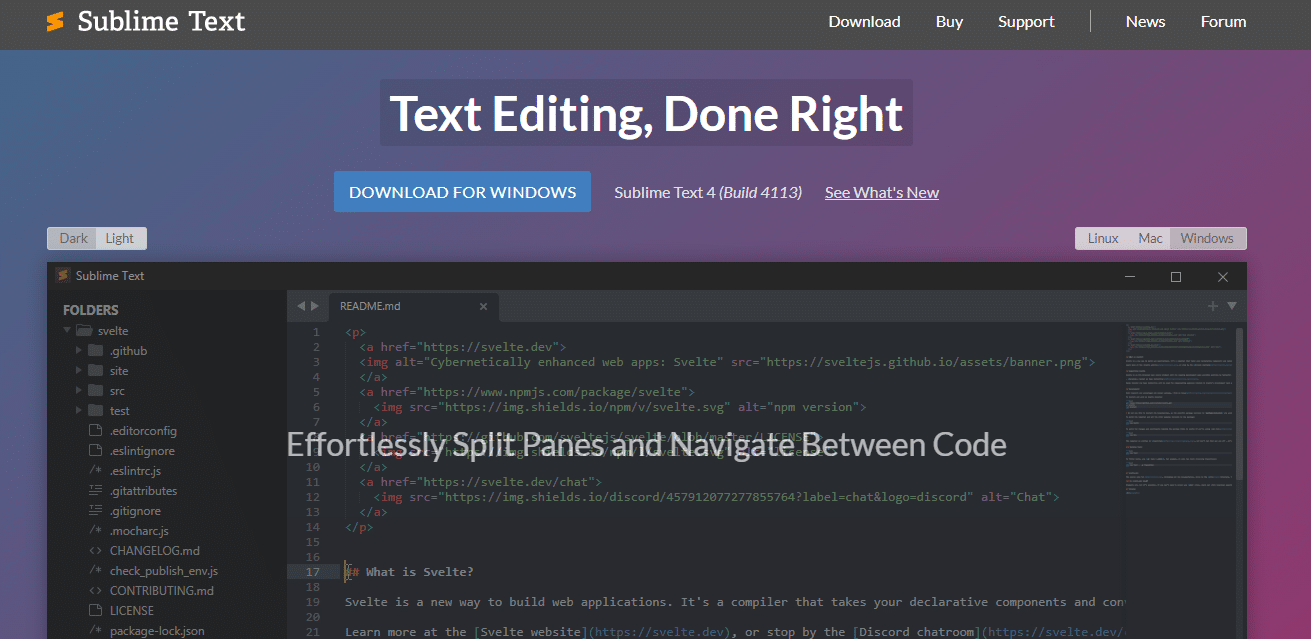1311x639 pixels.
Task: Click the FOLDERS sidebar heading
Action: tap(91, 310)
